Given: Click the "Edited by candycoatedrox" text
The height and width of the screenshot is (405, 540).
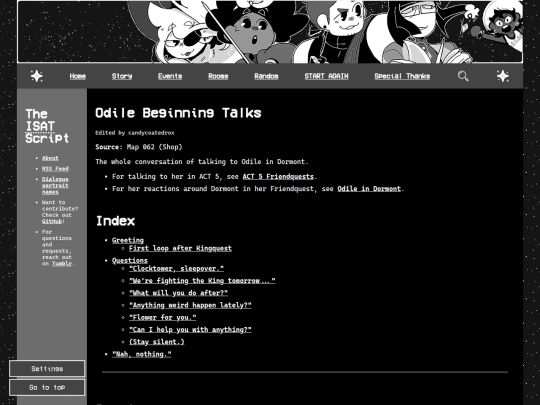Looking at the screenshot, I should coord(135,133).
